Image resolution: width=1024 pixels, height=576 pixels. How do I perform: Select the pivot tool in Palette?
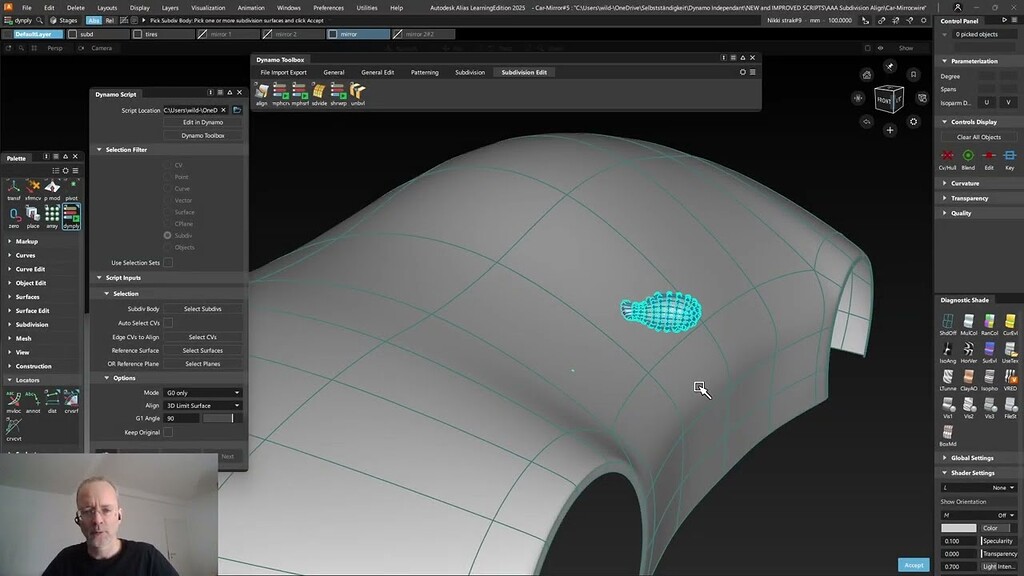coord(71,187)
